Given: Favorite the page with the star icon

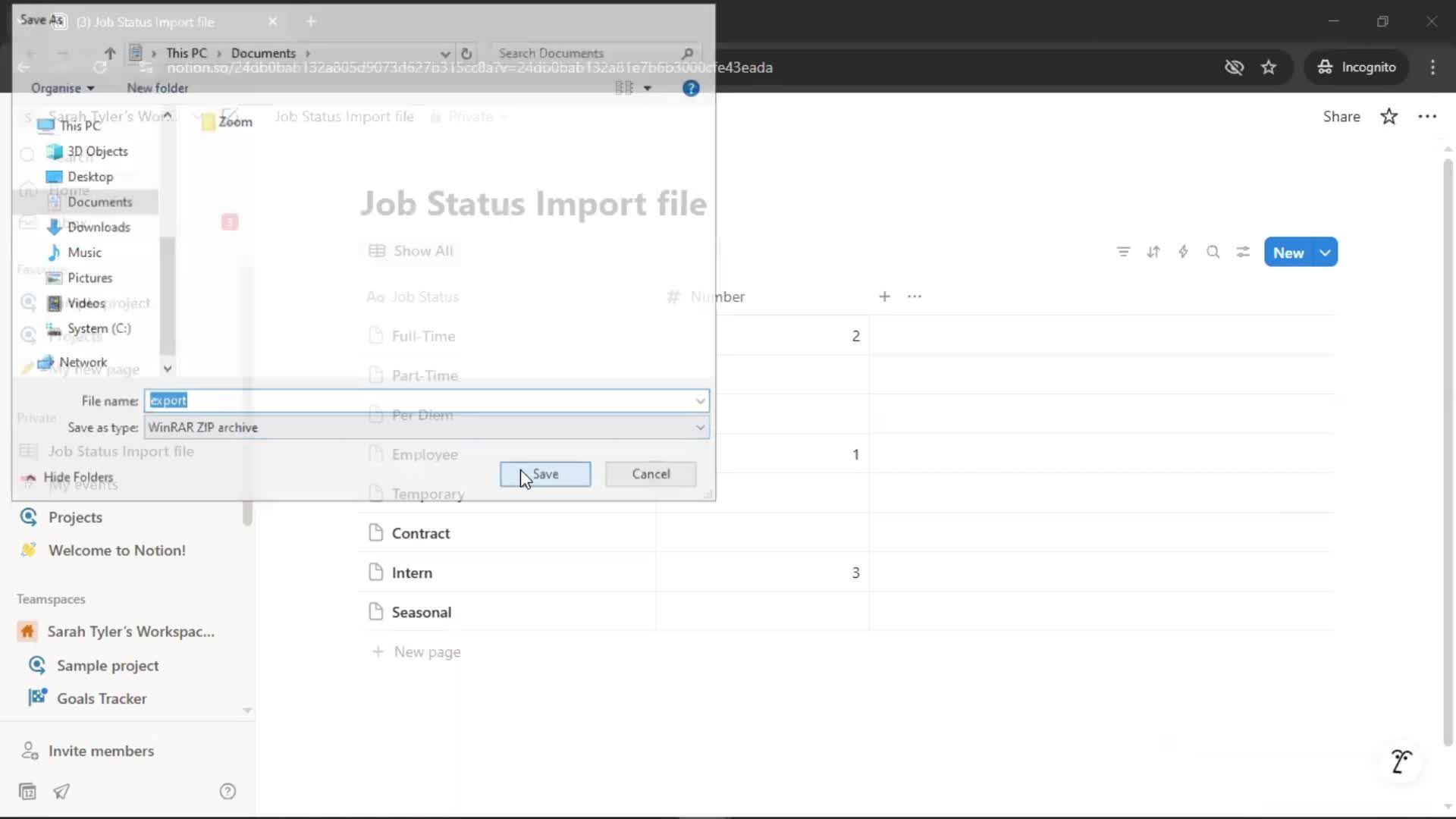Looking at the screenshot, I should click(x=1389, y=116).
